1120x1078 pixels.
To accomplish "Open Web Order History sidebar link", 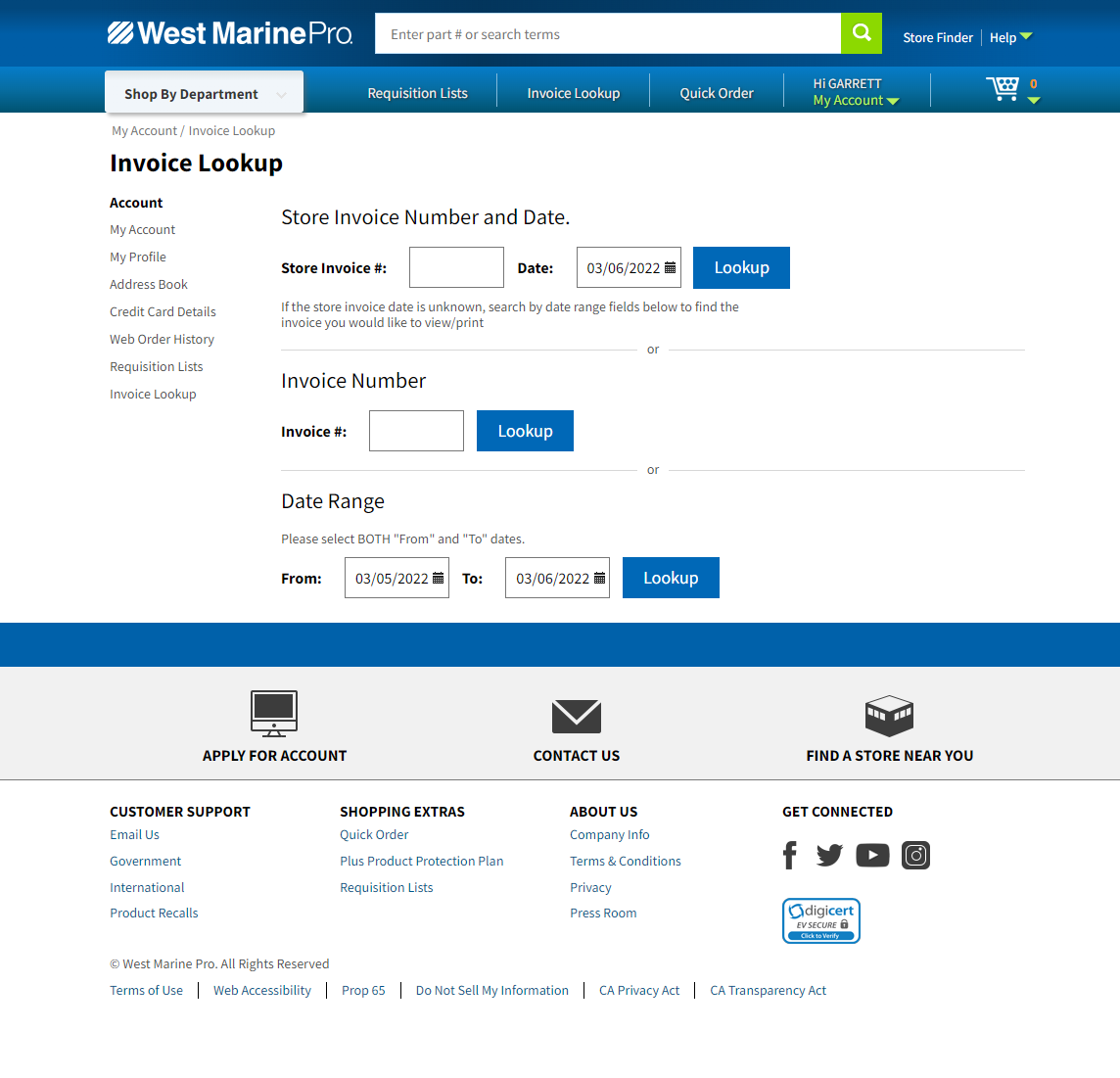I will (162, 340).
